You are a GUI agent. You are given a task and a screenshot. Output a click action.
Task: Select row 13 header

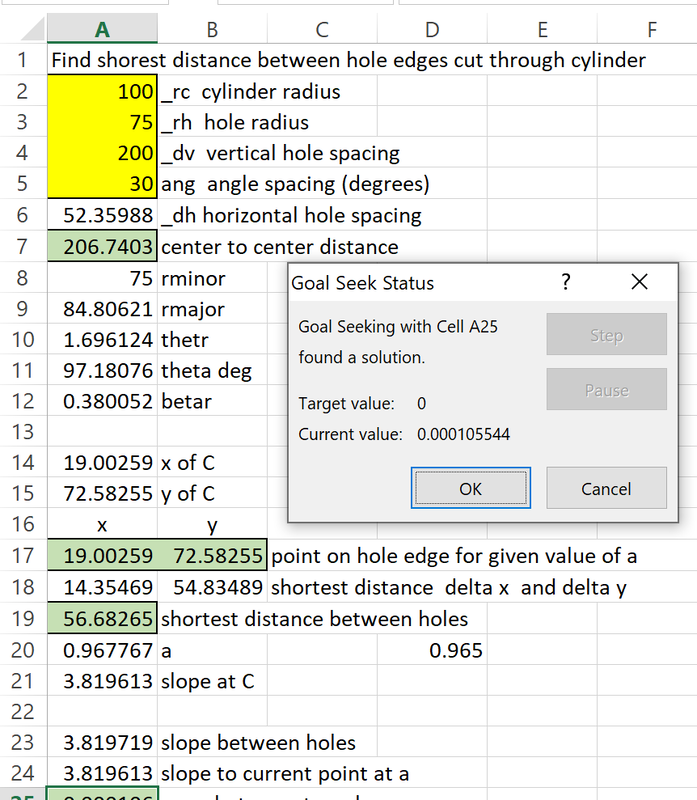point(22,432)
